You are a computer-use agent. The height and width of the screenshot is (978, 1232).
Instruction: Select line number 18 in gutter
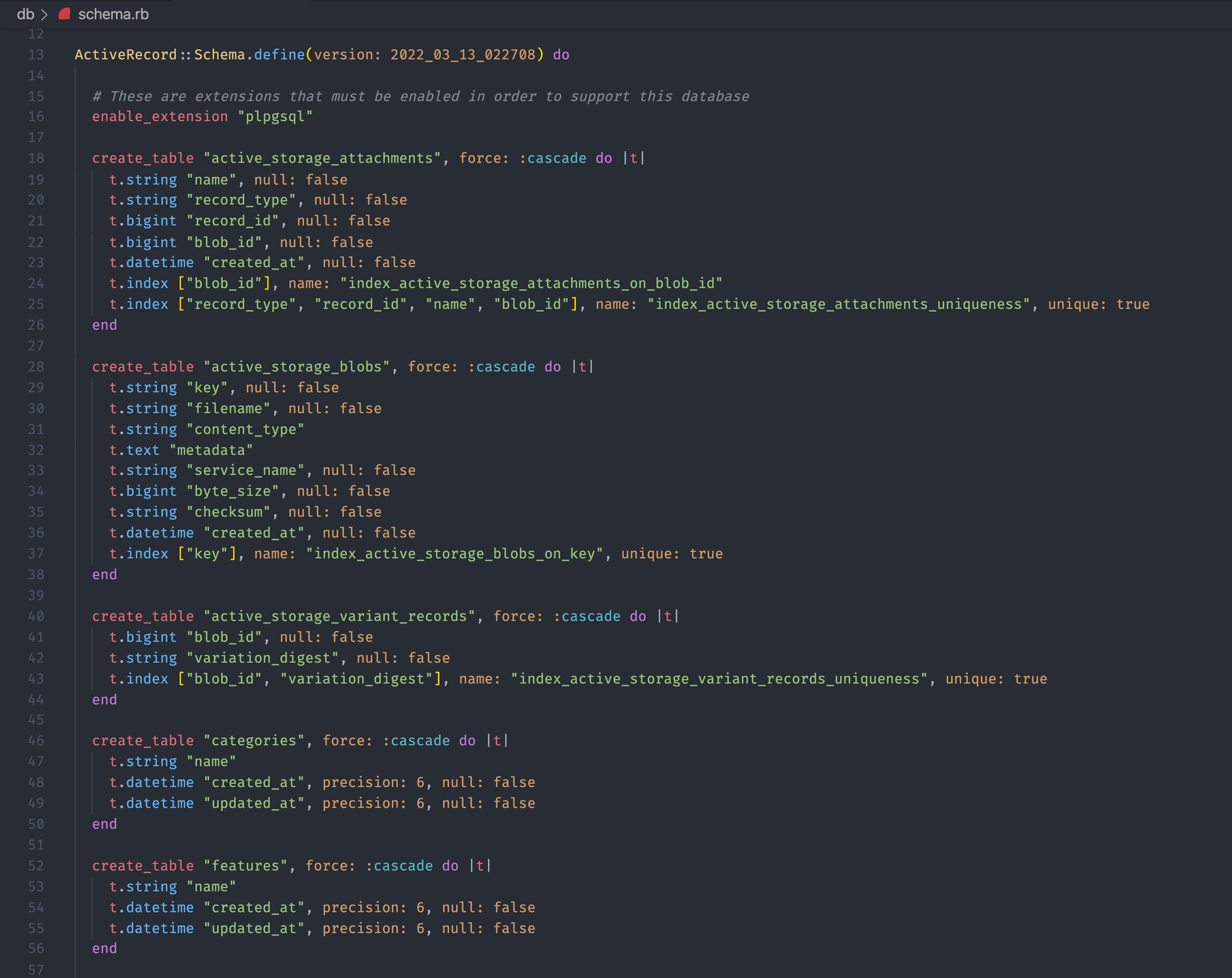pos(36,158)
